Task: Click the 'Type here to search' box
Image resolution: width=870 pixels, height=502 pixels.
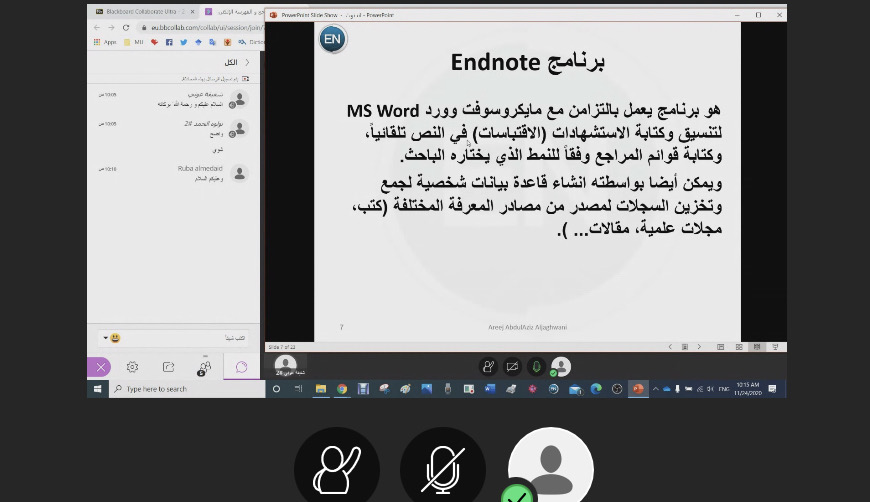Action: coord(187,389)
